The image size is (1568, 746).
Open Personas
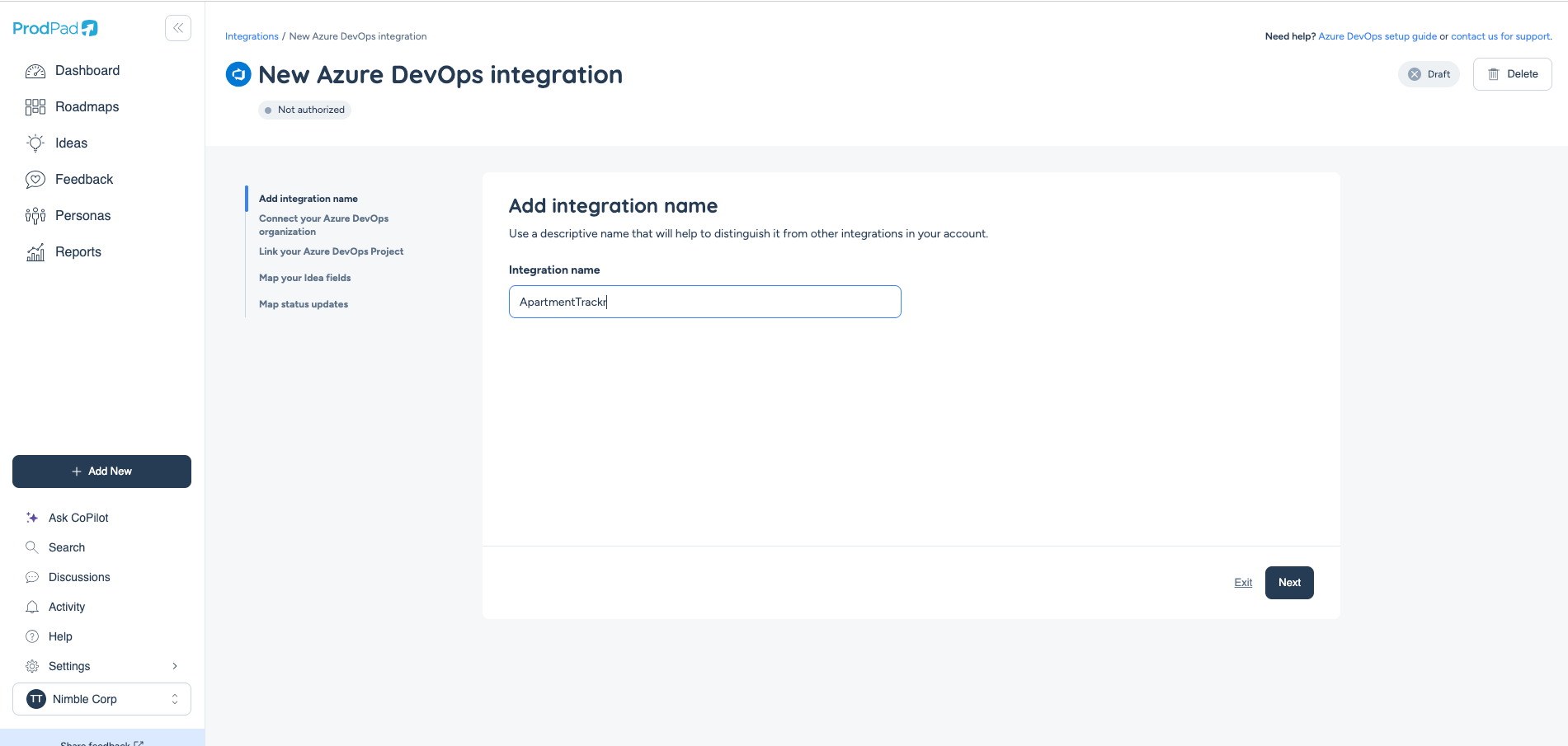tap(82, 216)
